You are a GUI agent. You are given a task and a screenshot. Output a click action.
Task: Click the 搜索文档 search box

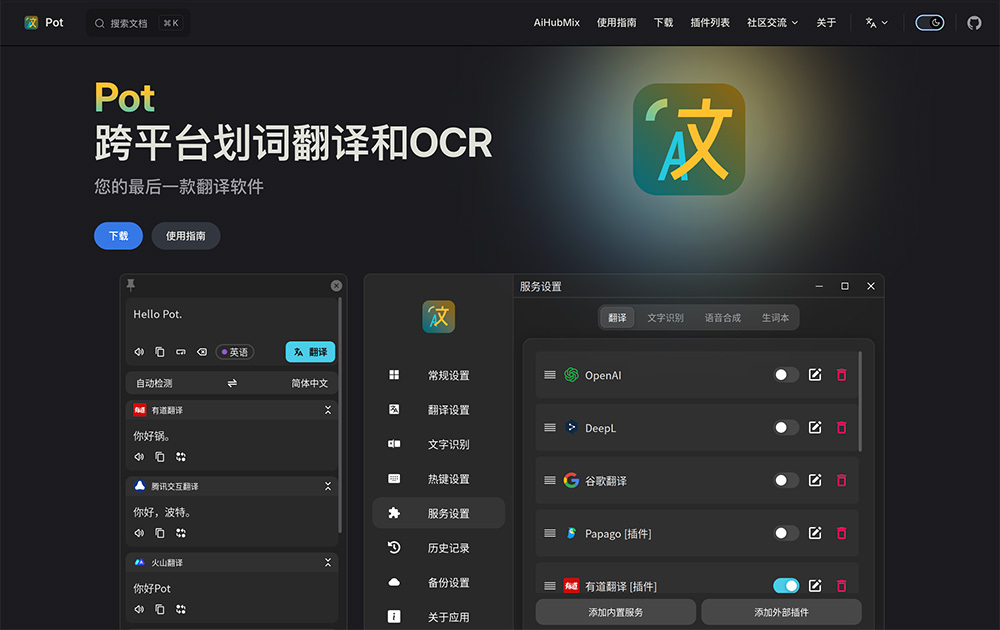pos(138,23)
